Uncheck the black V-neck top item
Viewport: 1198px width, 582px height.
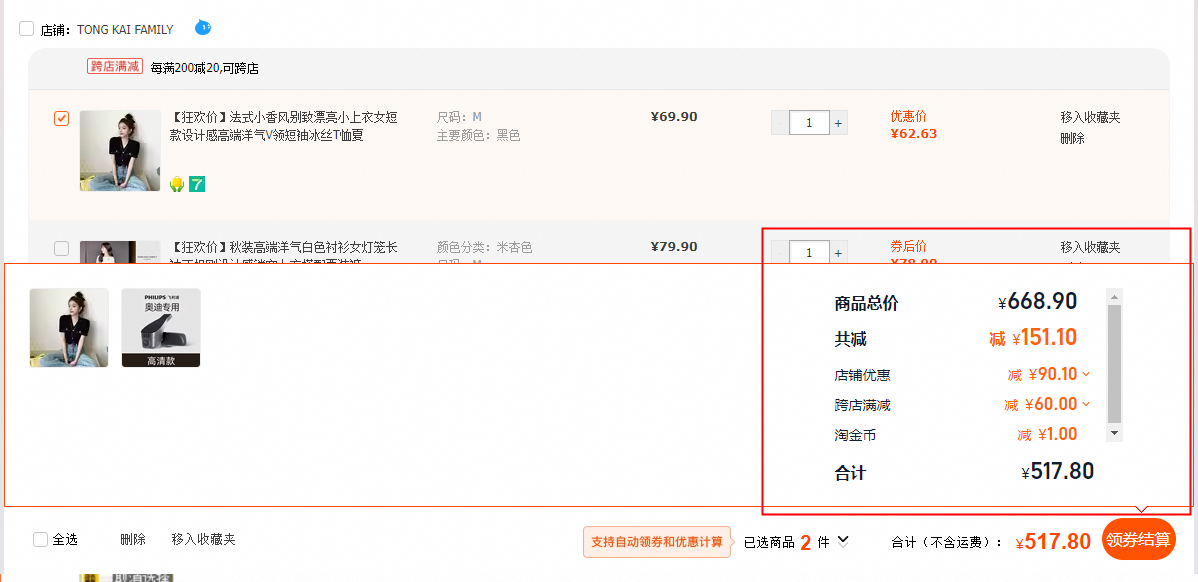pyautogui.click(x=62, y=118)
